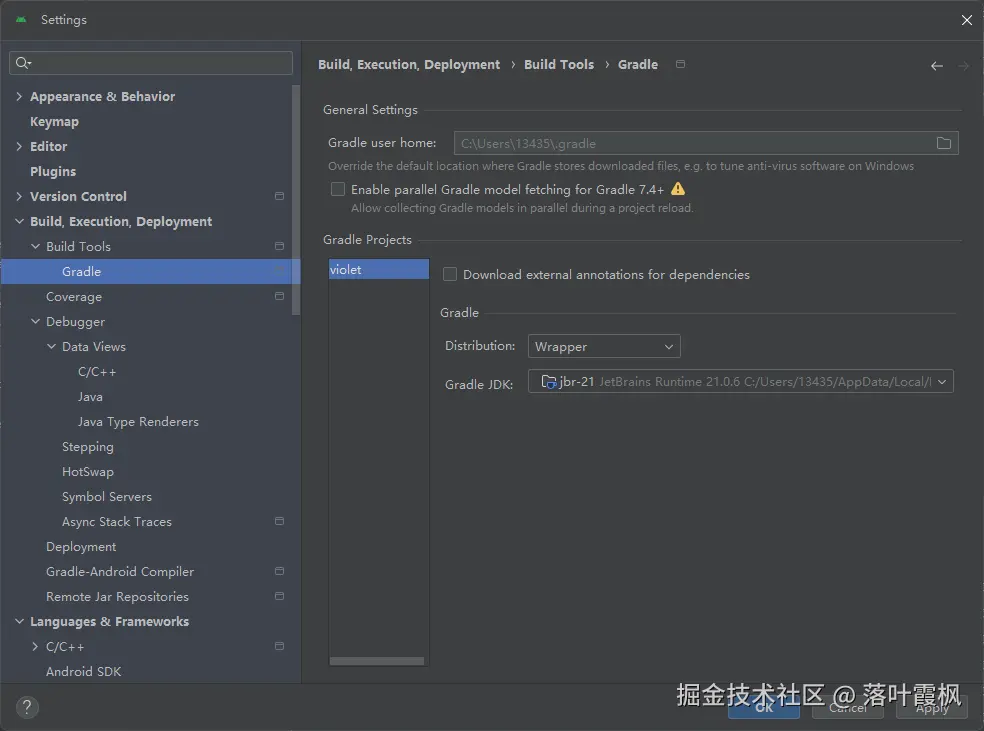Open HotSwap settings
The image size is (984, 731).
[x=88, y=472]
